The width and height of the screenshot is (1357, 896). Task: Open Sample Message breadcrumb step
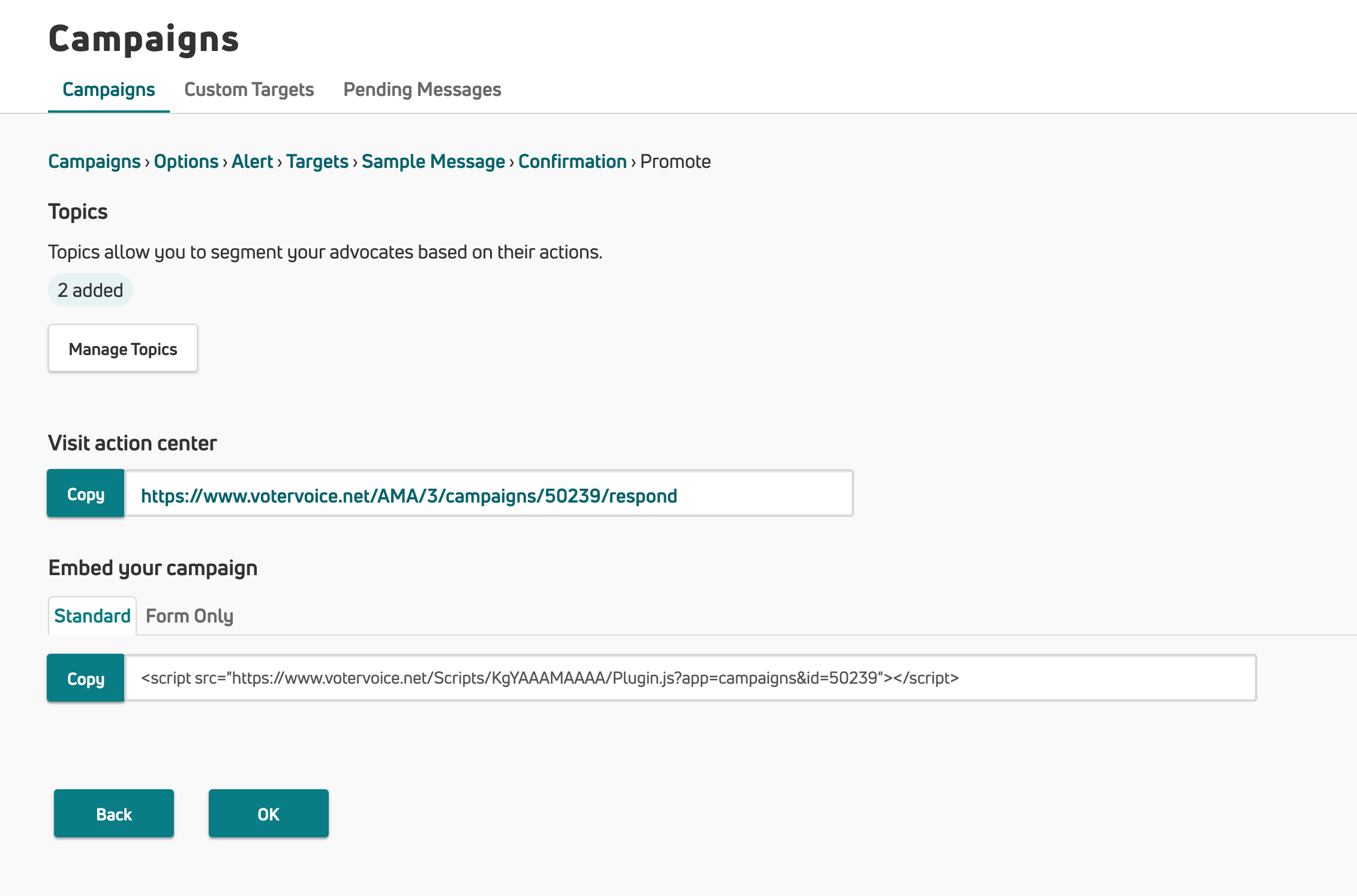(433, 161)
